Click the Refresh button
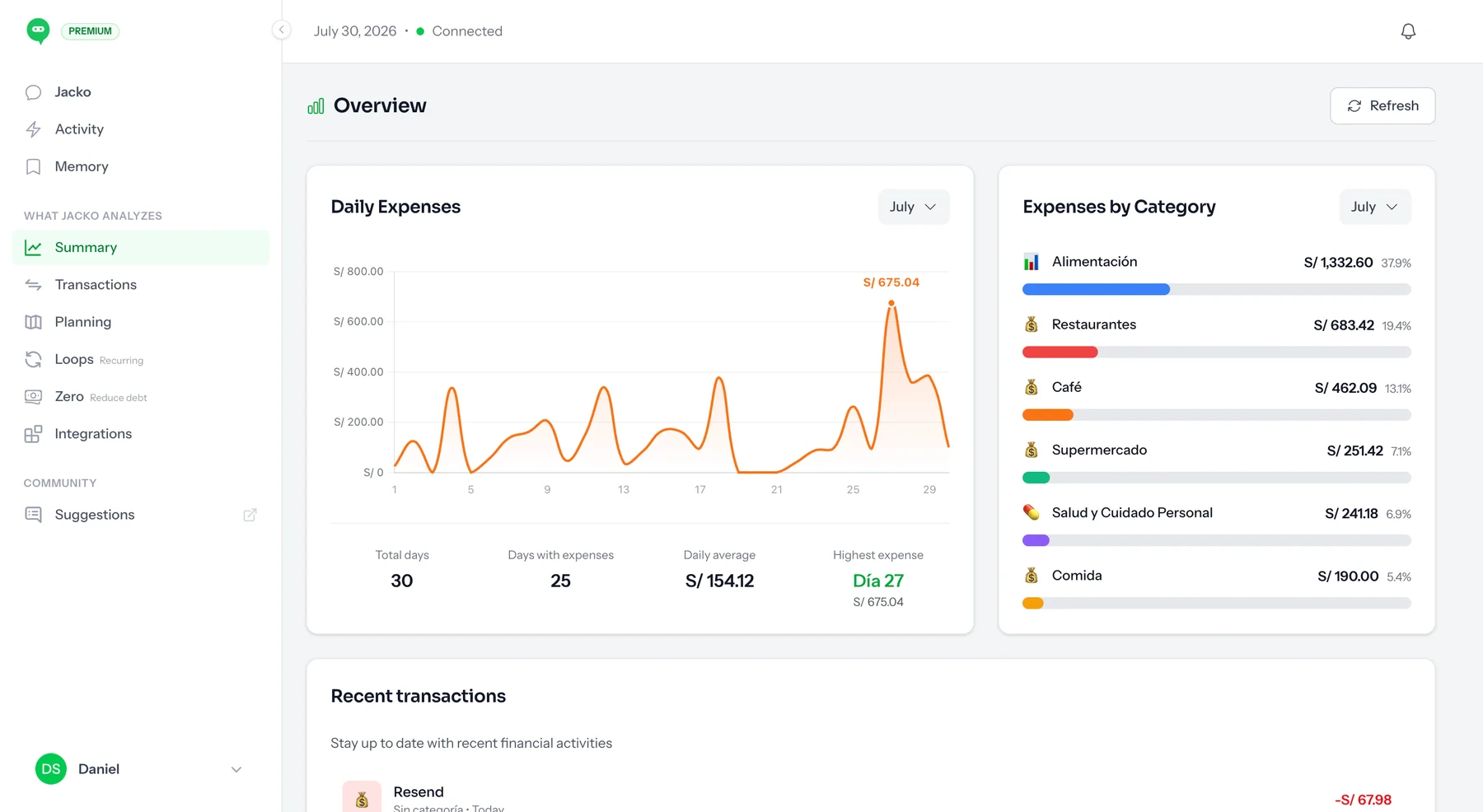 tap(1382, 106)
